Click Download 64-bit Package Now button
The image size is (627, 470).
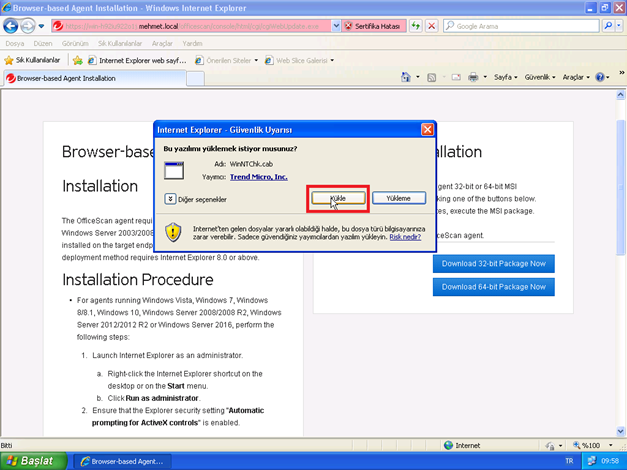pos(493,287)
